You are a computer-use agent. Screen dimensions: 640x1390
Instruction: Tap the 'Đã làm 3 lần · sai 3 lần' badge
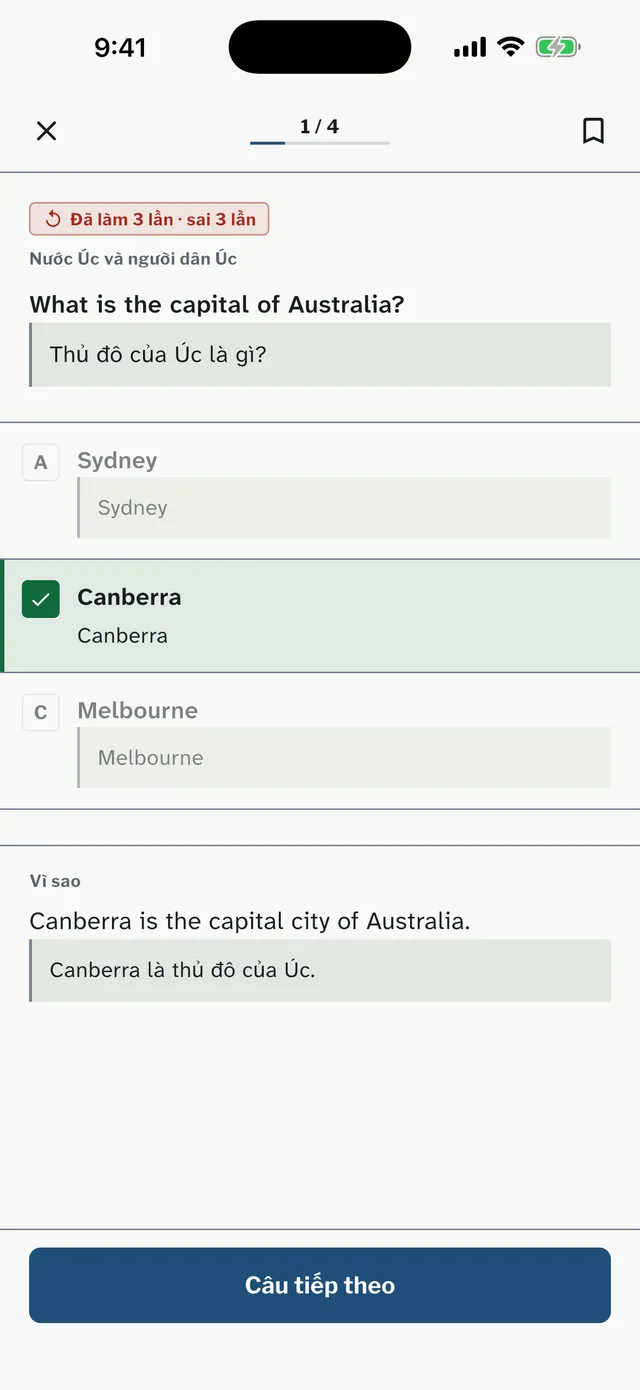click(x=149, y=219)
